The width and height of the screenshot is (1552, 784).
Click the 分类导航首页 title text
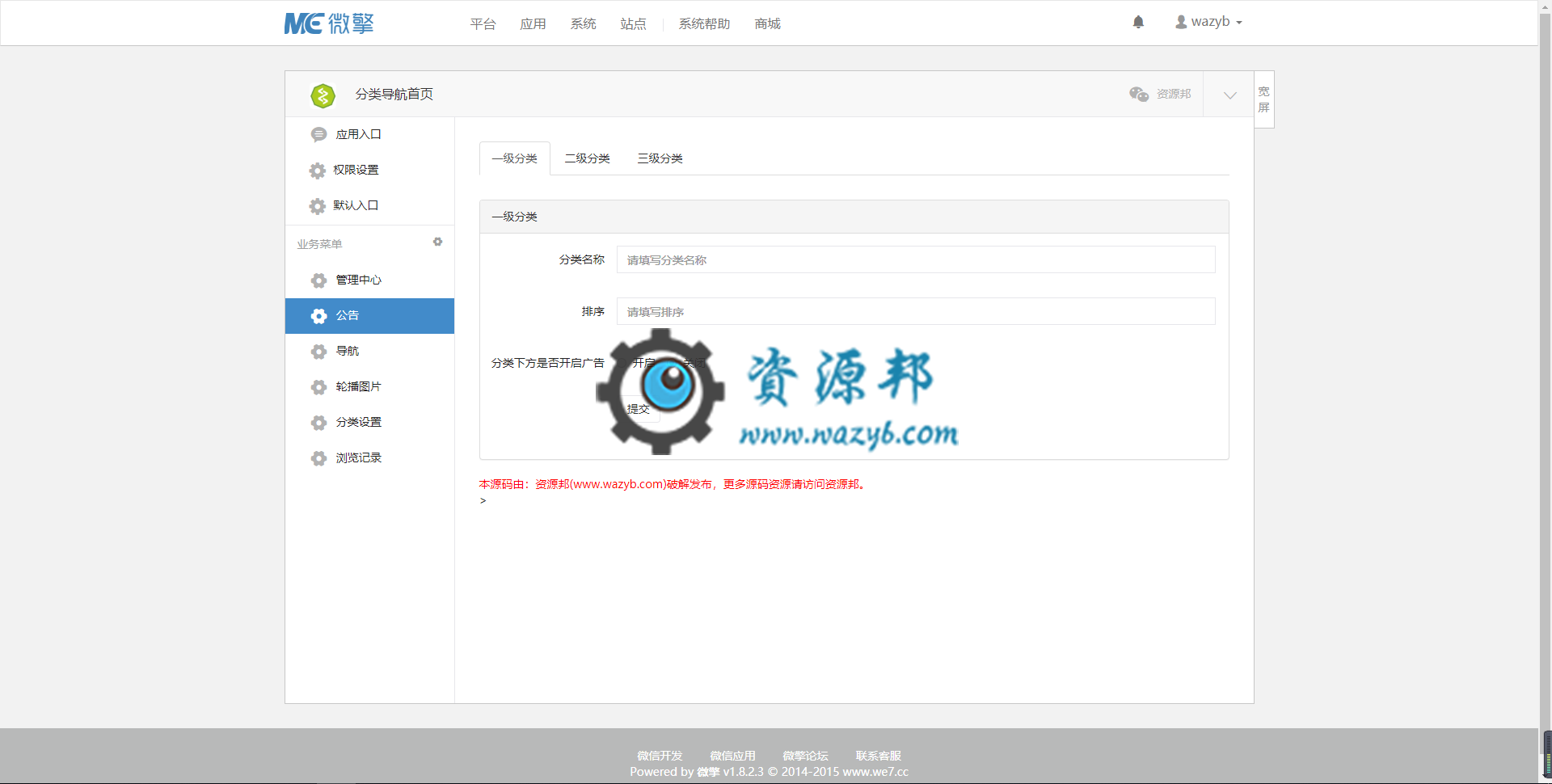(x=394, y=95)
